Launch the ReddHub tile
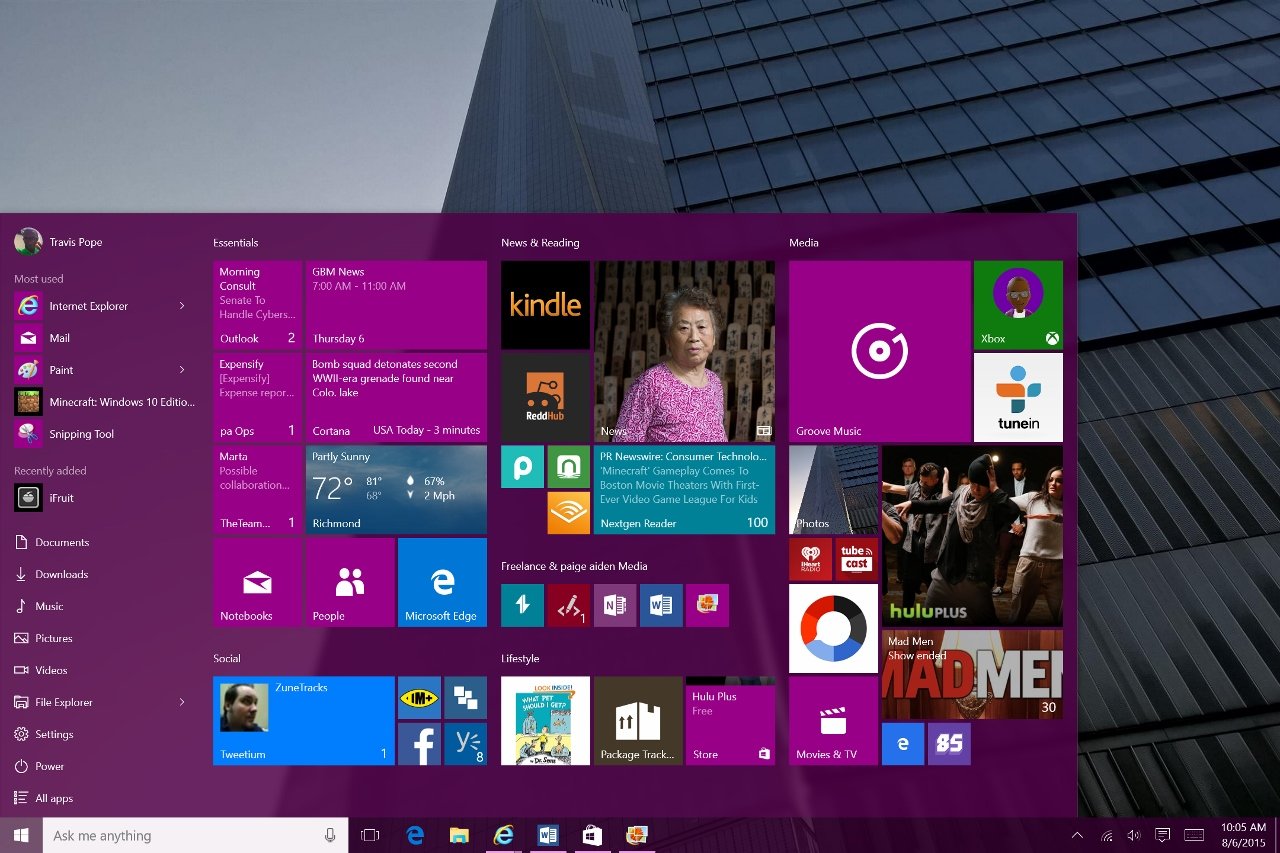Viewport: 1280px width, 853px height. pos(545,397)
